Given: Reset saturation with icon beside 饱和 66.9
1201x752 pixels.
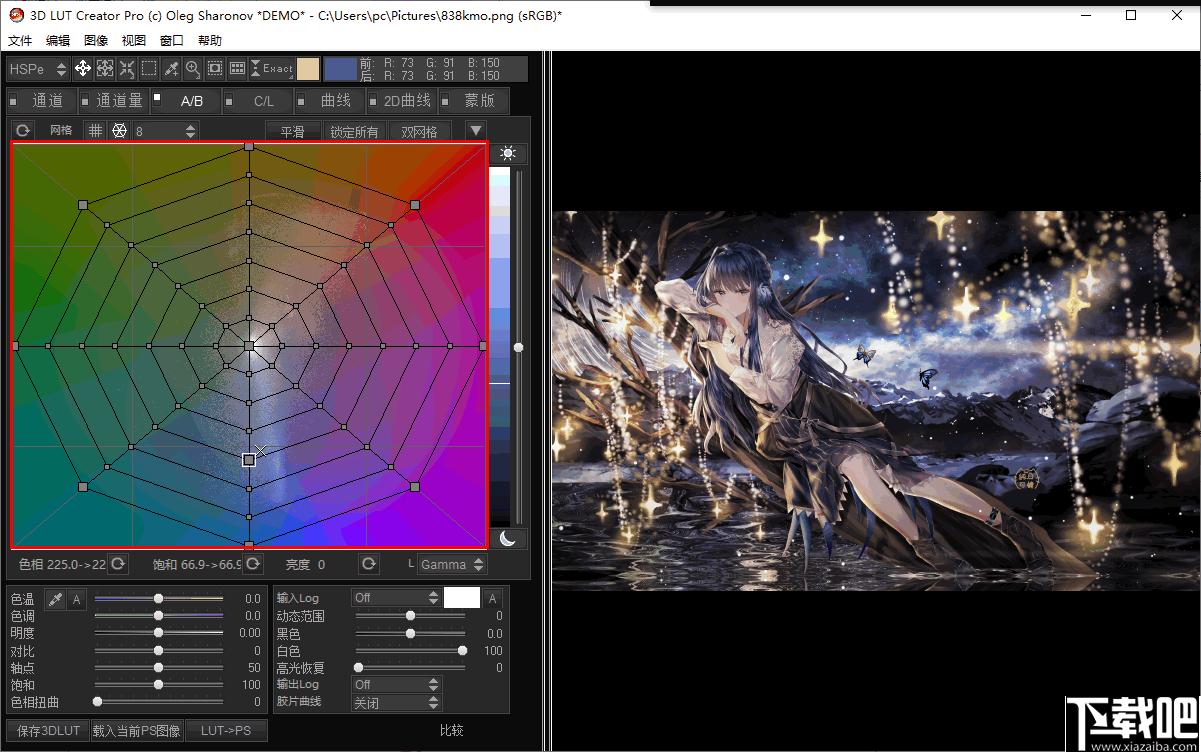Looking at the screenshot, I should click(252, 564).
